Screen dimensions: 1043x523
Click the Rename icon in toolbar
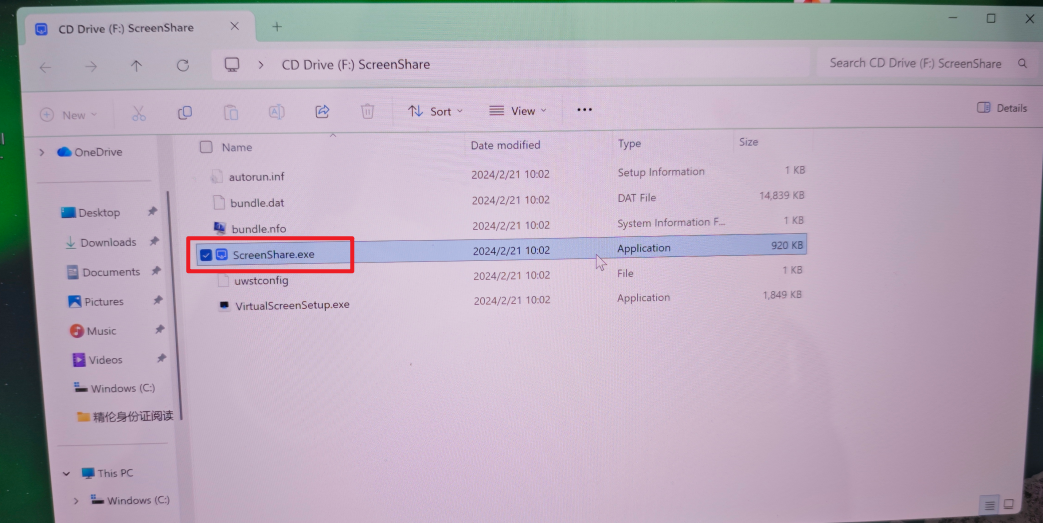point(277,112)
